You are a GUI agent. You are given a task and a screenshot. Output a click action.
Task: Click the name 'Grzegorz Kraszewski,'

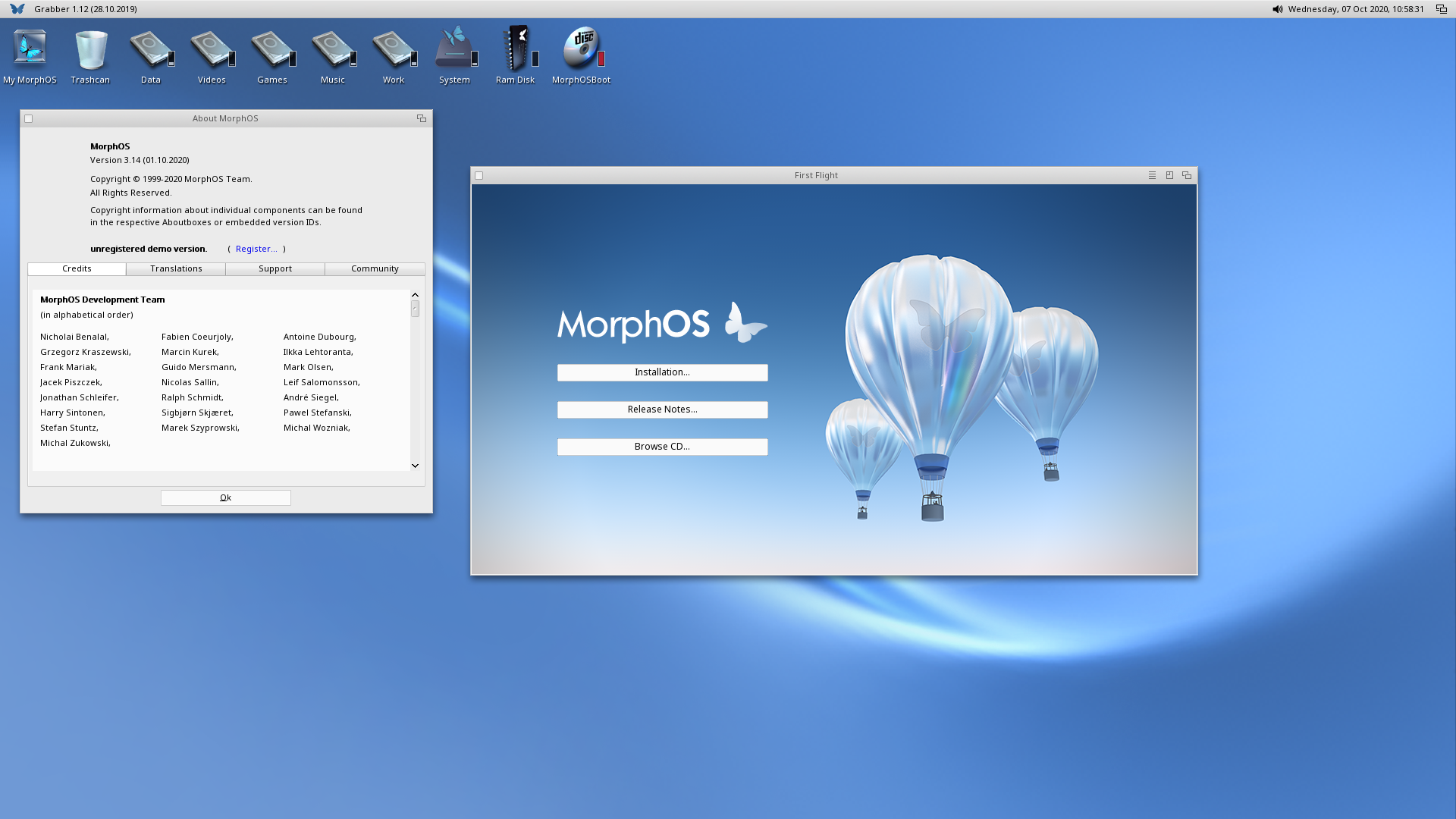point(86,352)
